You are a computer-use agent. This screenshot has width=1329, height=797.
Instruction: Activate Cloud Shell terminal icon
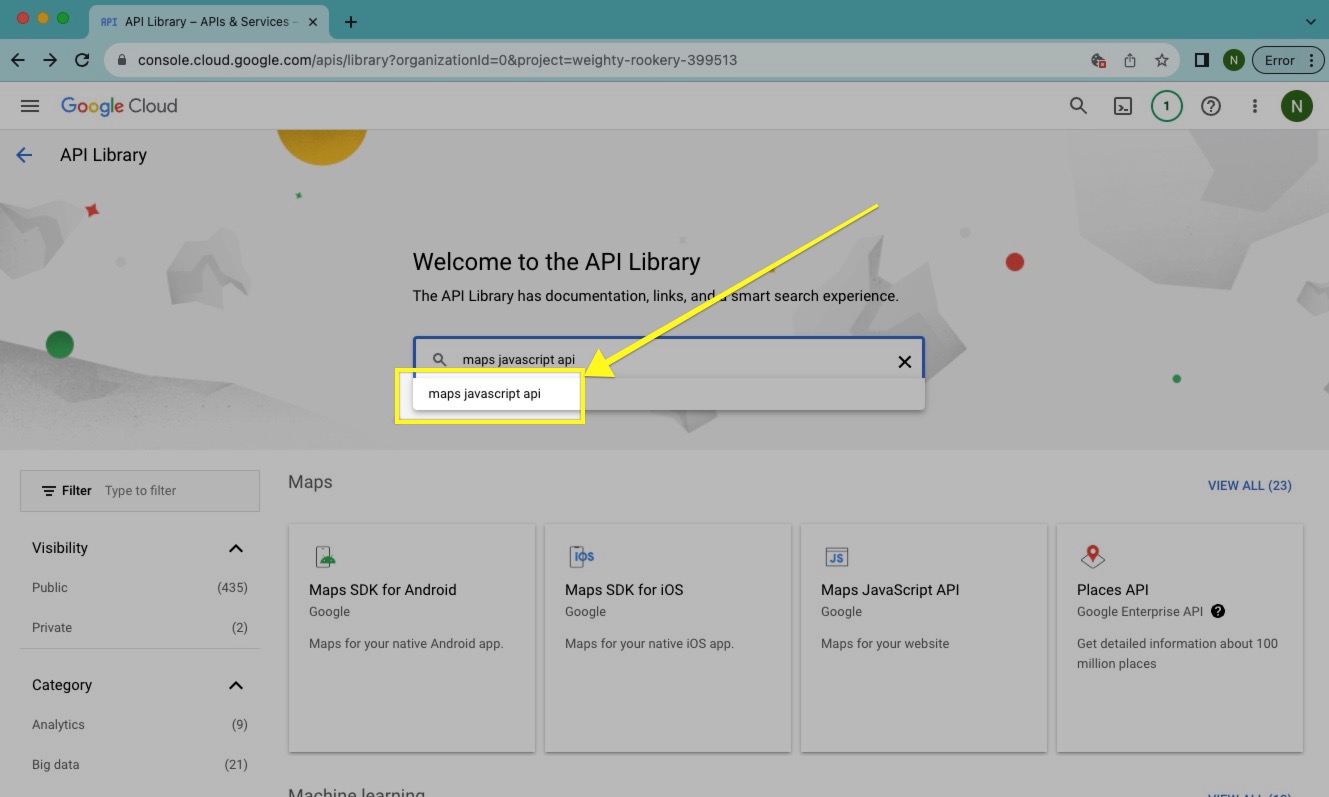tap(1123, 106)
